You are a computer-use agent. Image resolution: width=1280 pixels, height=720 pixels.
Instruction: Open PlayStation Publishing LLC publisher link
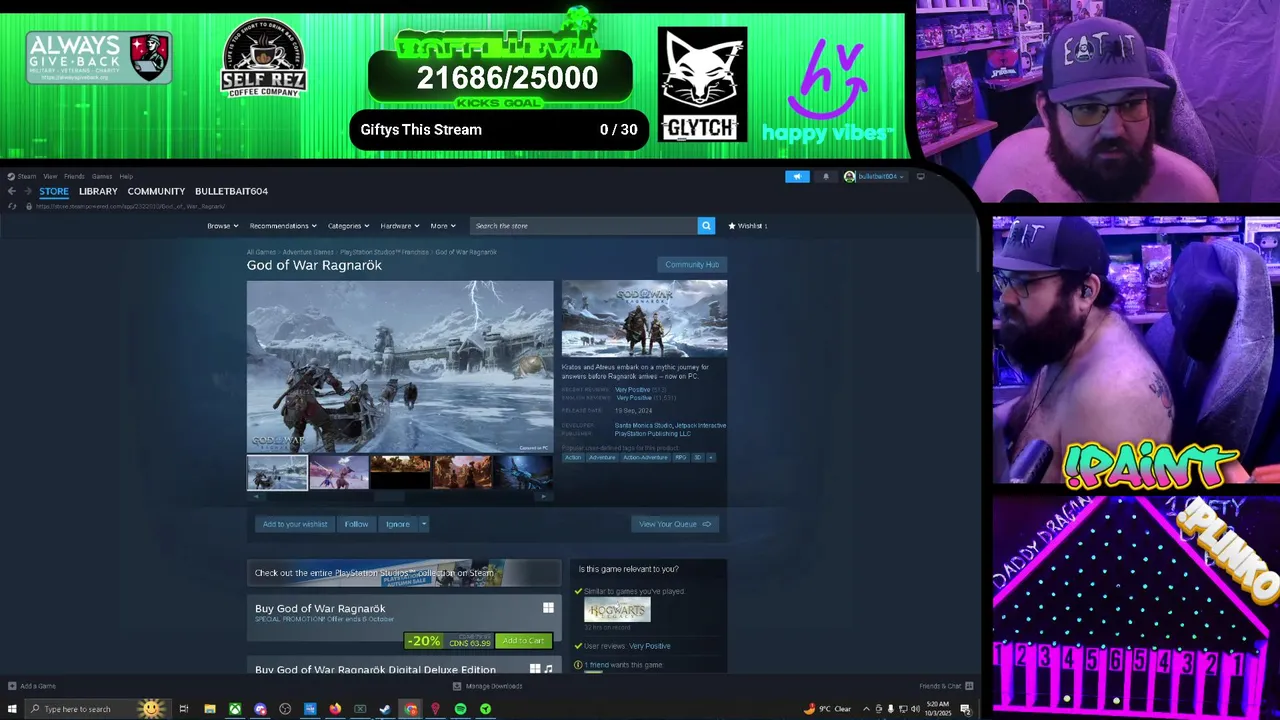point(653,434)
